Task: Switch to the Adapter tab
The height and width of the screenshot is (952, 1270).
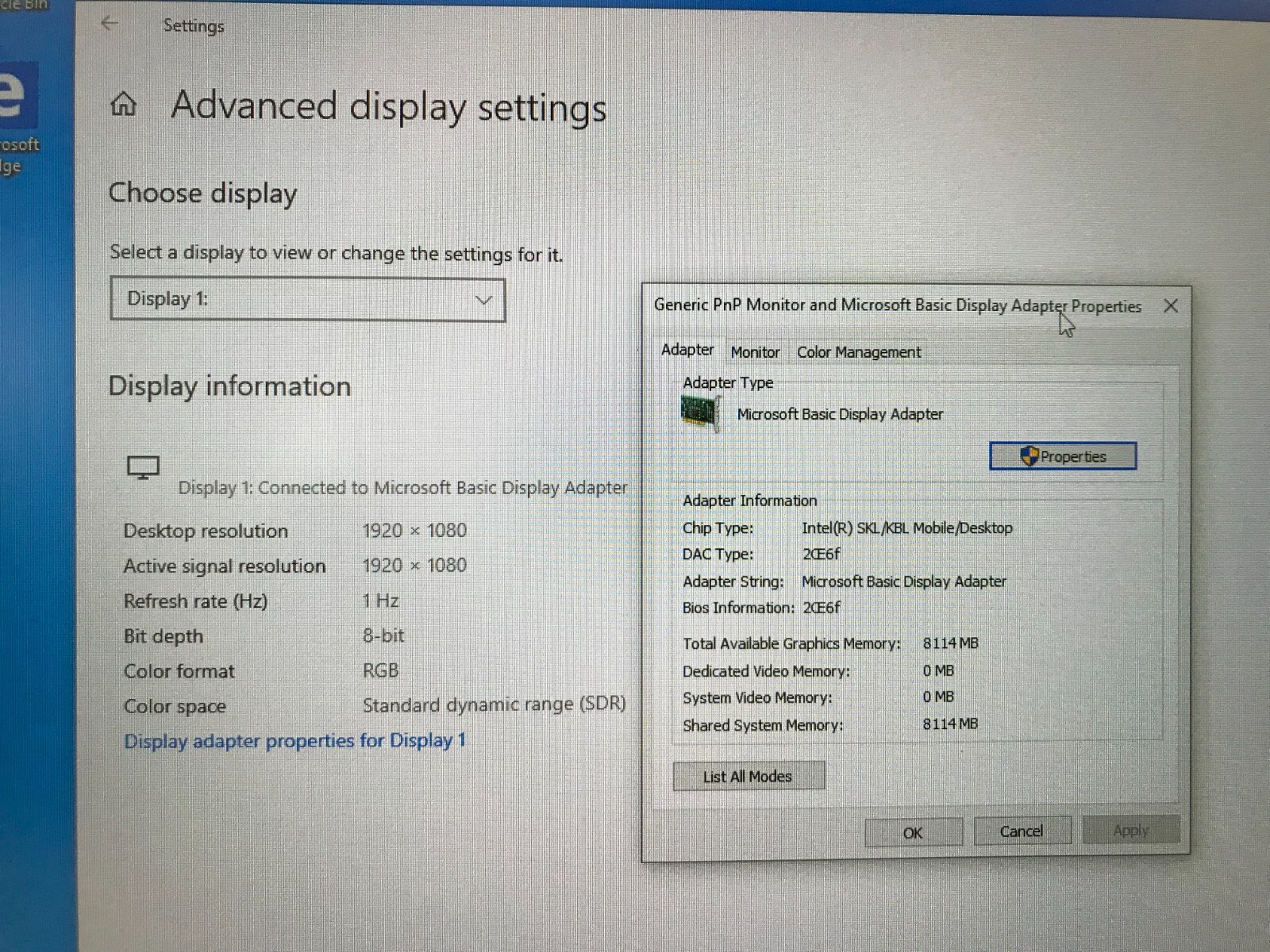Action: click(x=687, y=350)
